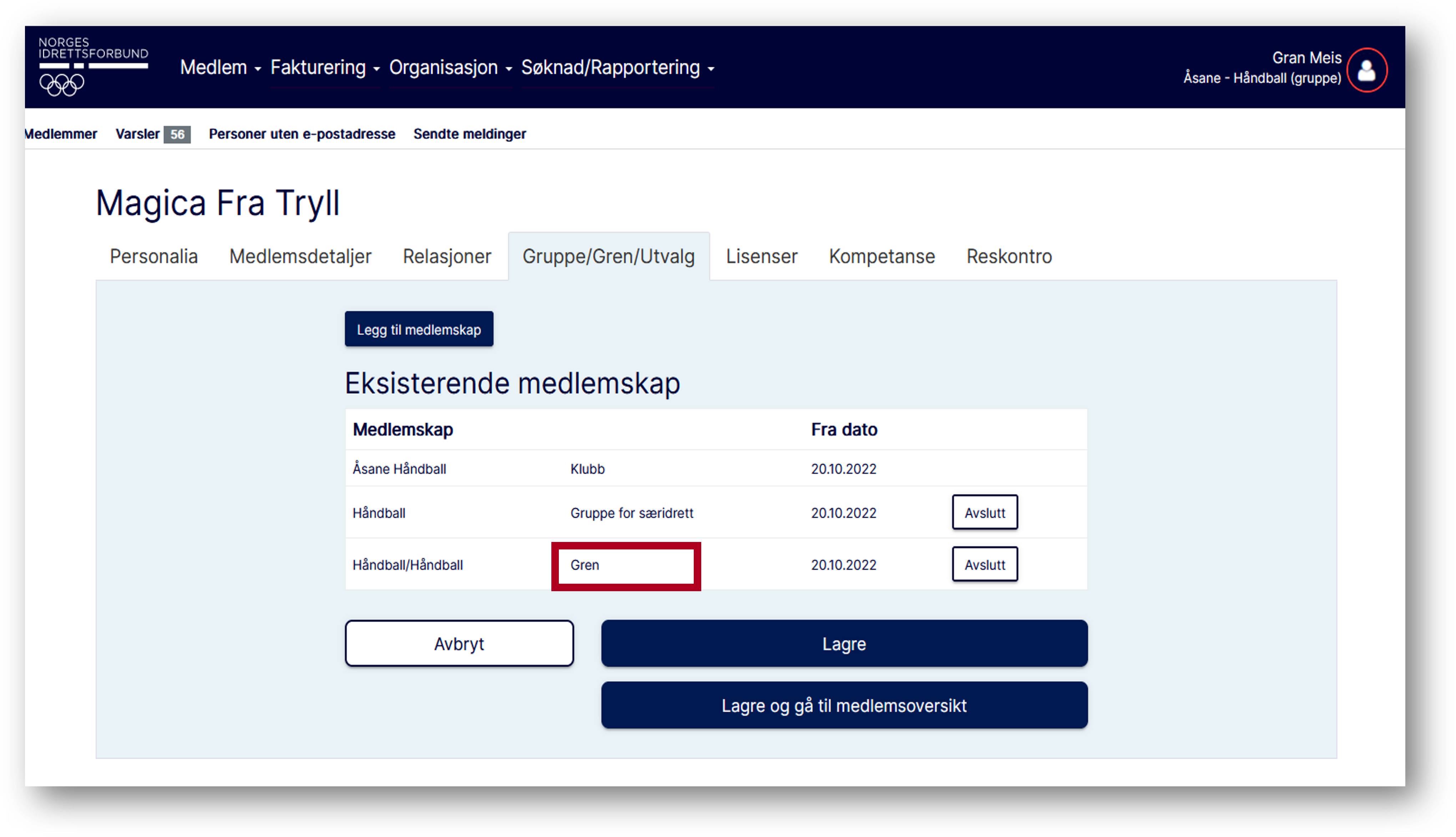Switch to the Lisenser tab
The height and width of the screenshot is (837, 1456).
pos(761,257)
